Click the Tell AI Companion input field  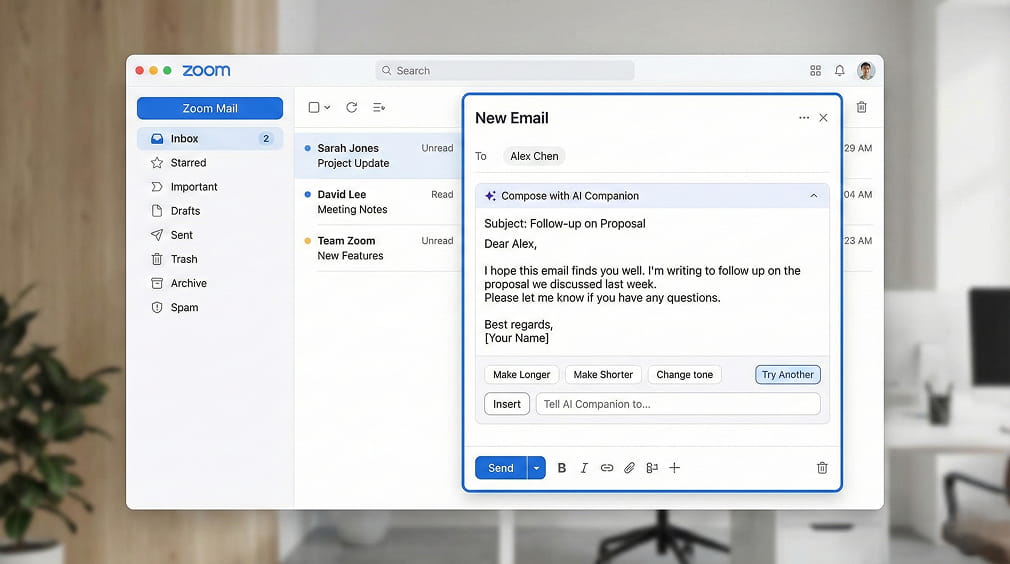[x=678, y=404]
